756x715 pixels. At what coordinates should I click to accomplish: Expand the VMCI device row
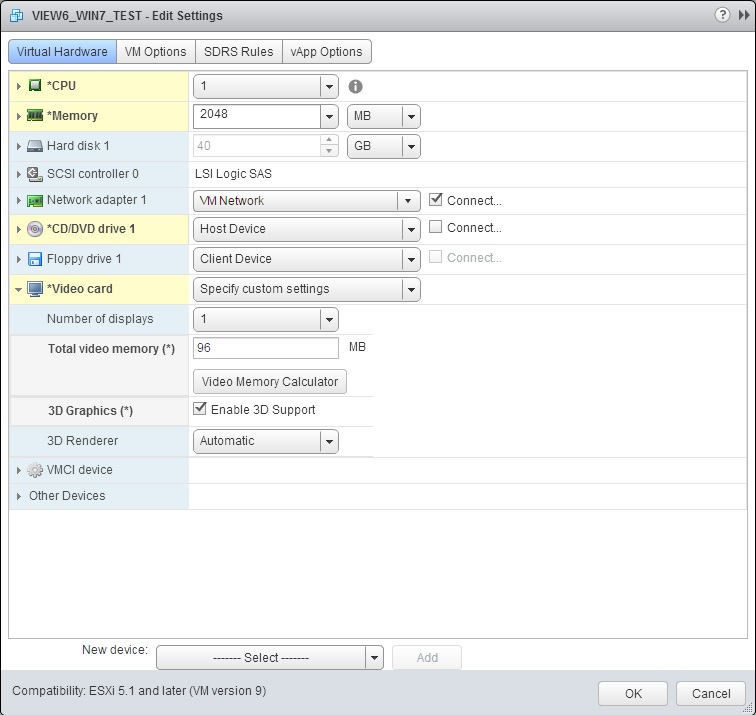18,470
